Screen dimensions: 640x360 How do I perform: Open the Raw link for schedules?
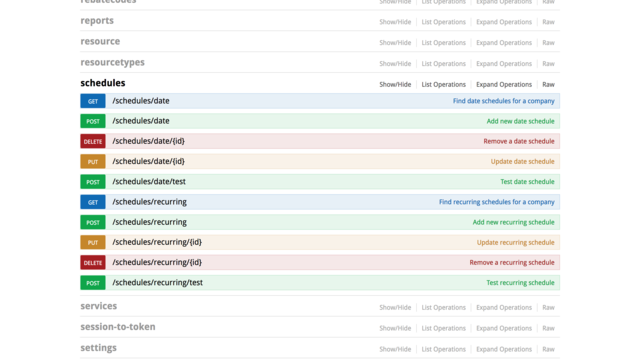tap(548, 84)
